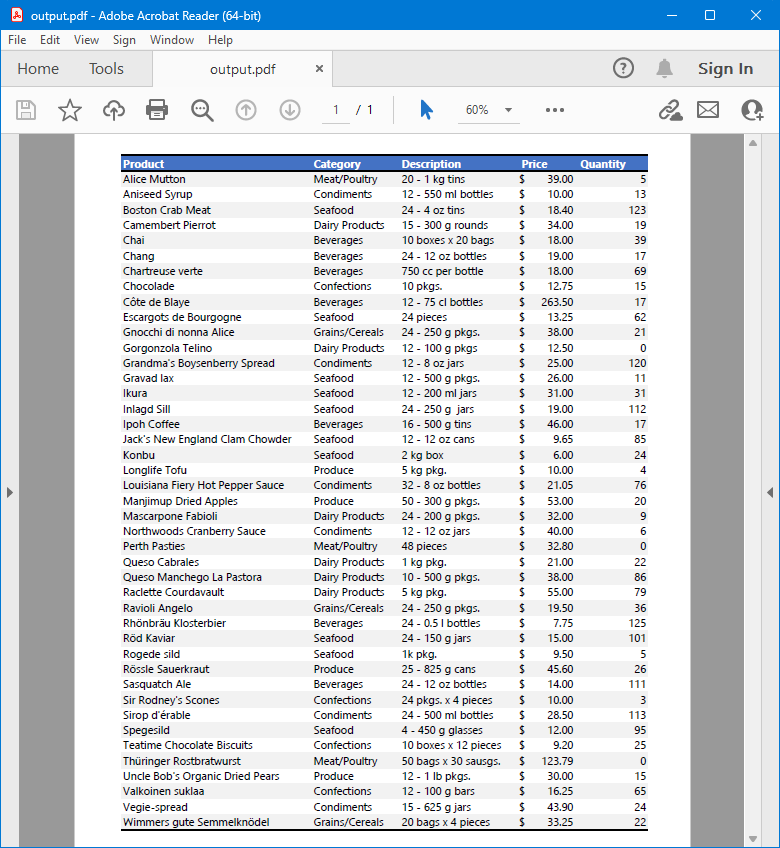The width and height of the screenshot is (780, 848).
Task: Open the Help question mark icon
Action: (623, 68)
